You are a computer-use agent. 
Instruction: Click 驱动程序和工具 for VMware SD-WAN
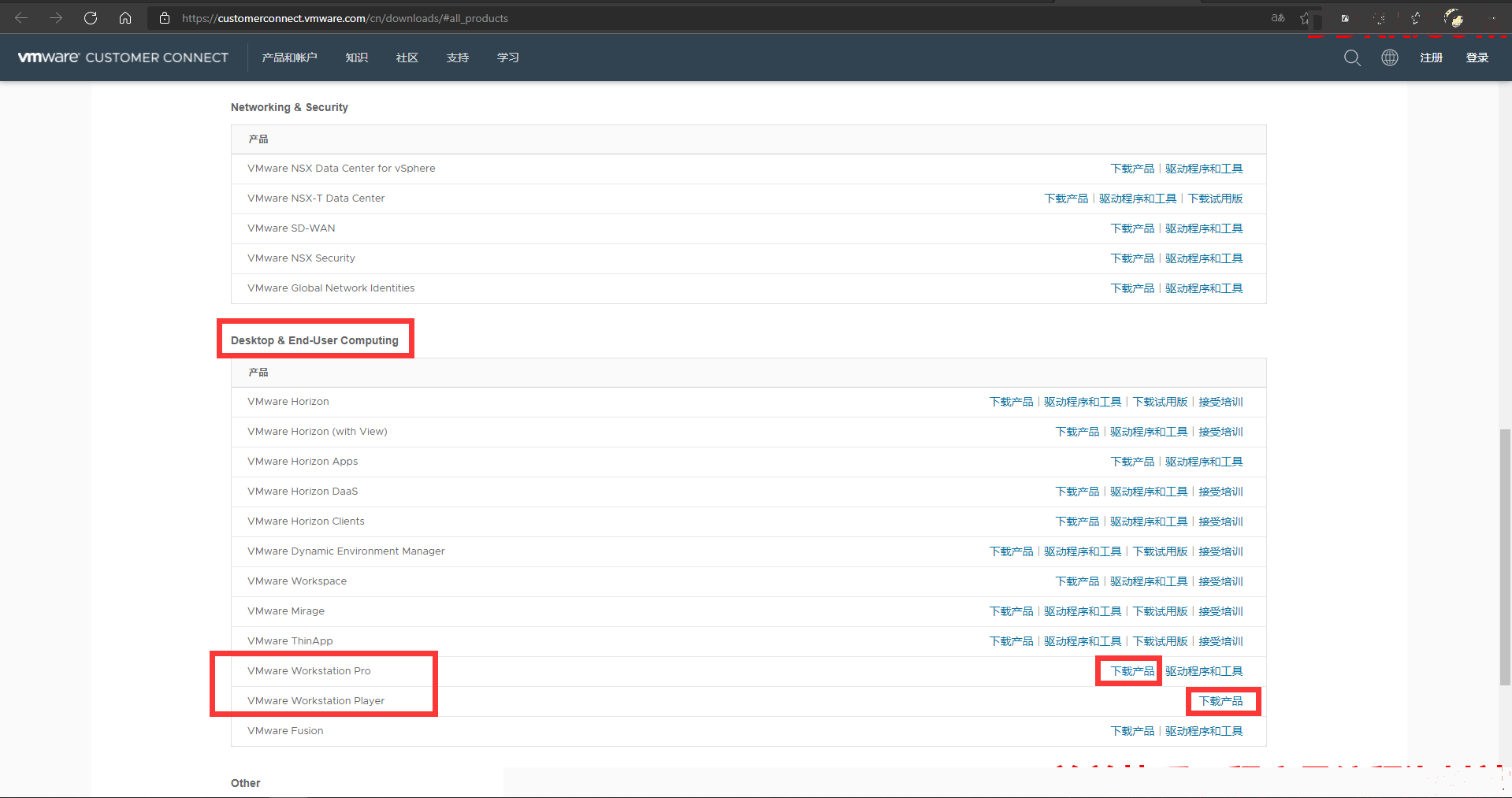coord(1204,228)
